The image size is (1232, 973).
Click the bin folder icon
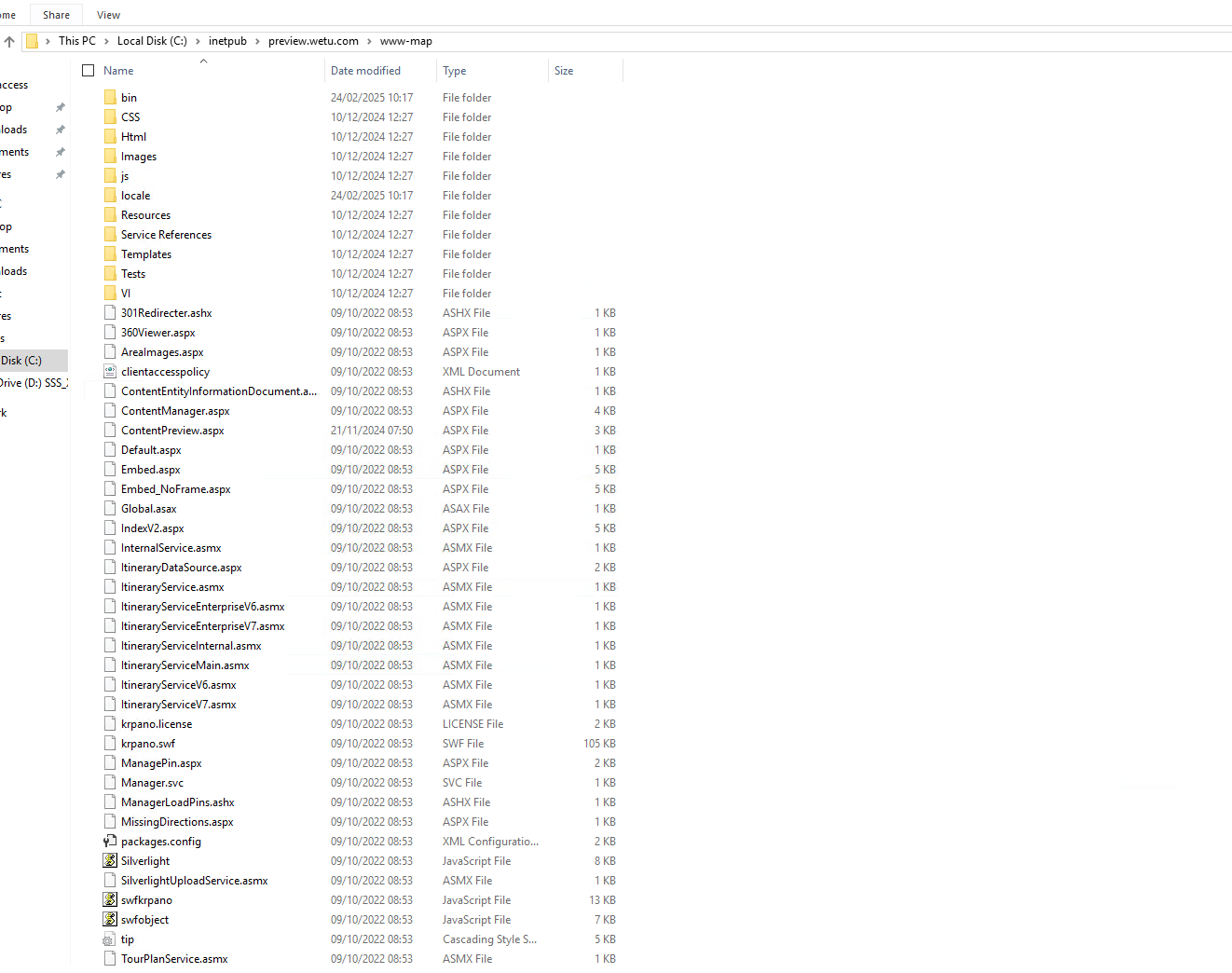click(110, 97)
